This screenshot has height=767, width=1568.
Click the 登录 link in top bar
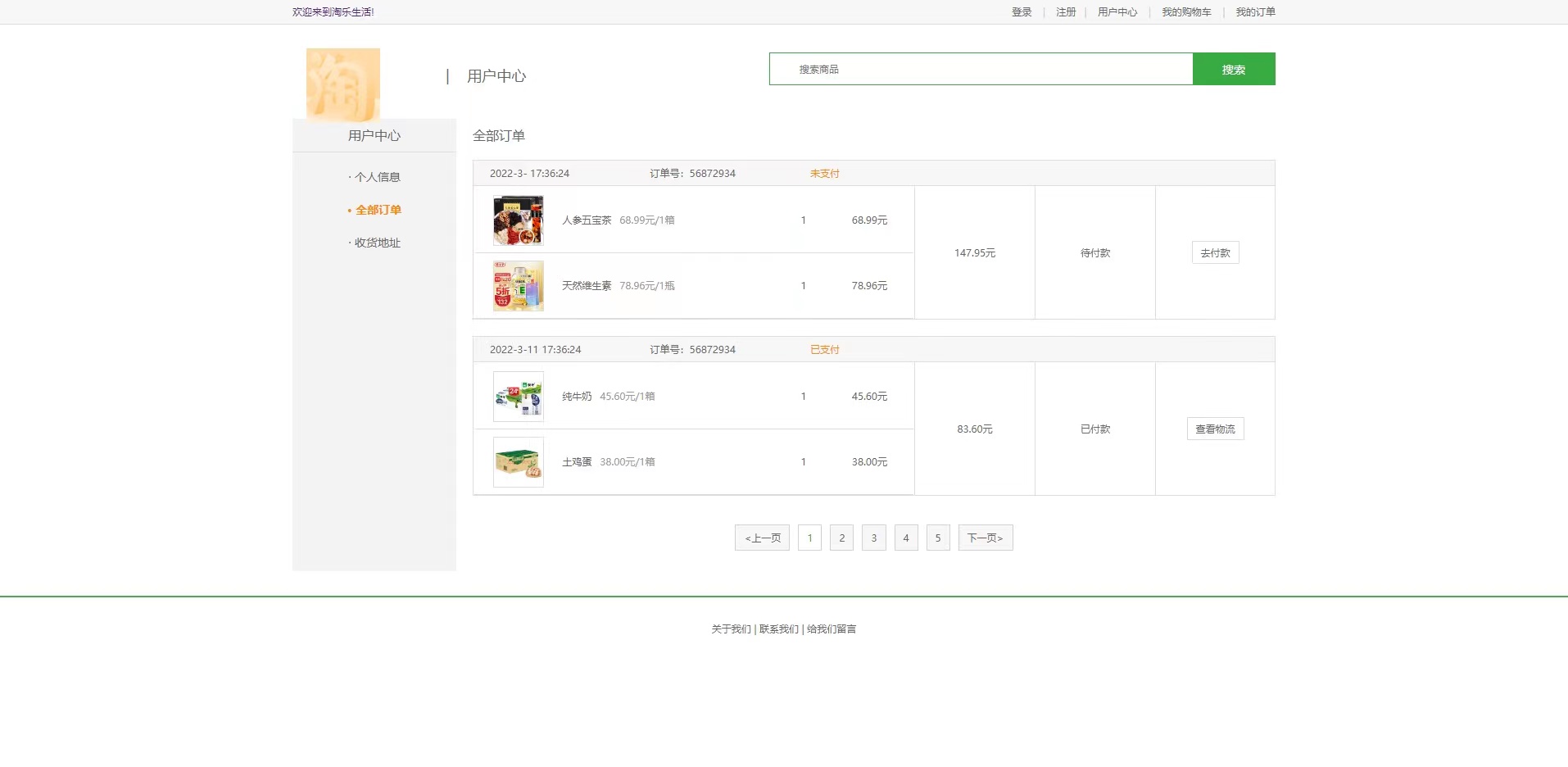click(x=1022, y=12)
